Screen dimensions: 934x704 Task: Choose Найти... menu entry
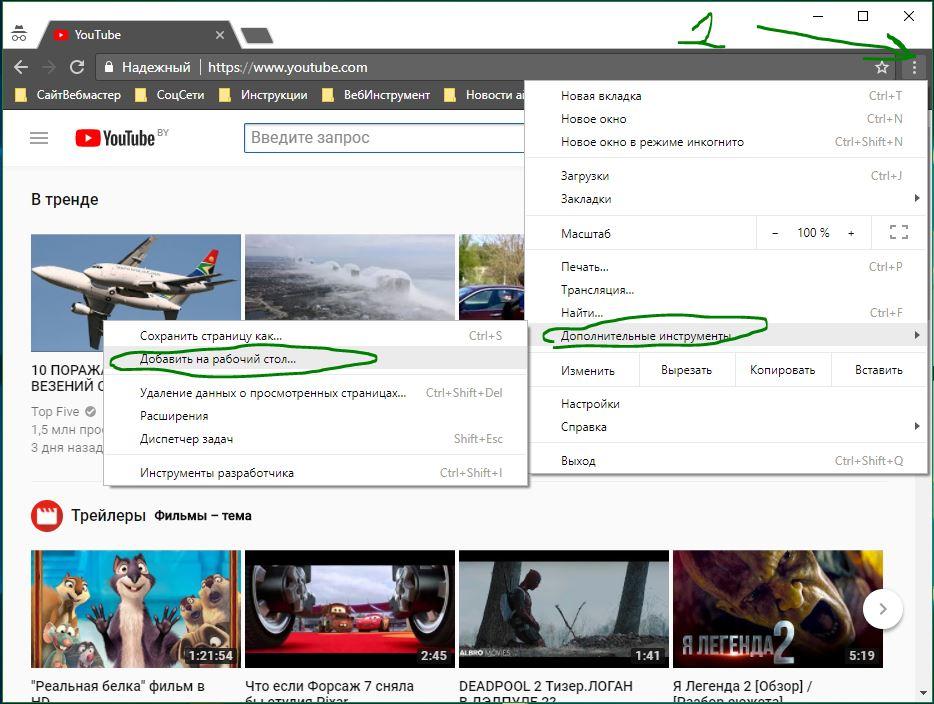(x=726, y=313)
